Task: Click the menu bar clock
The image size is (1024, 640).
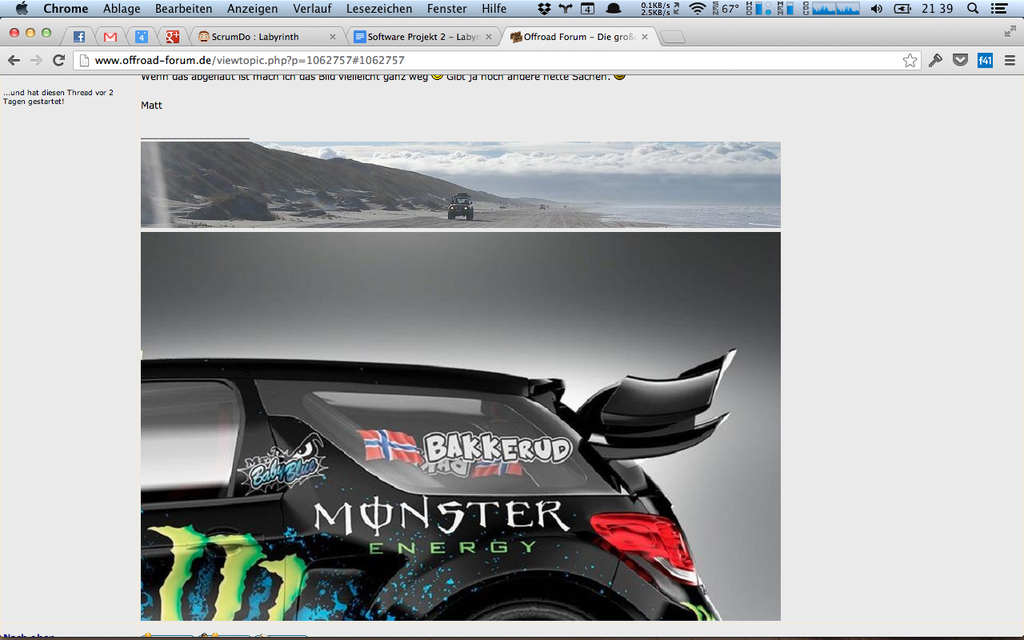Action: click(x=937, y=8)
